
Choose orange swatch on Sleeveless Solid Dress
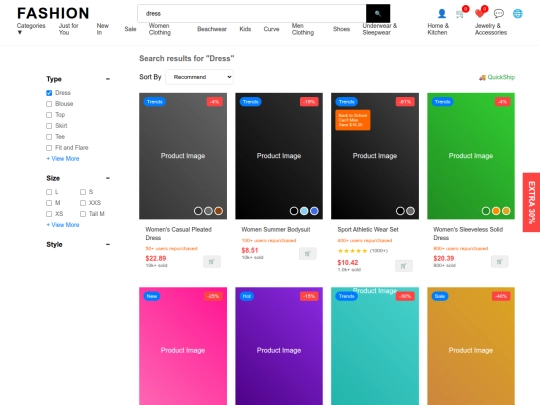(x=496, y=211)
